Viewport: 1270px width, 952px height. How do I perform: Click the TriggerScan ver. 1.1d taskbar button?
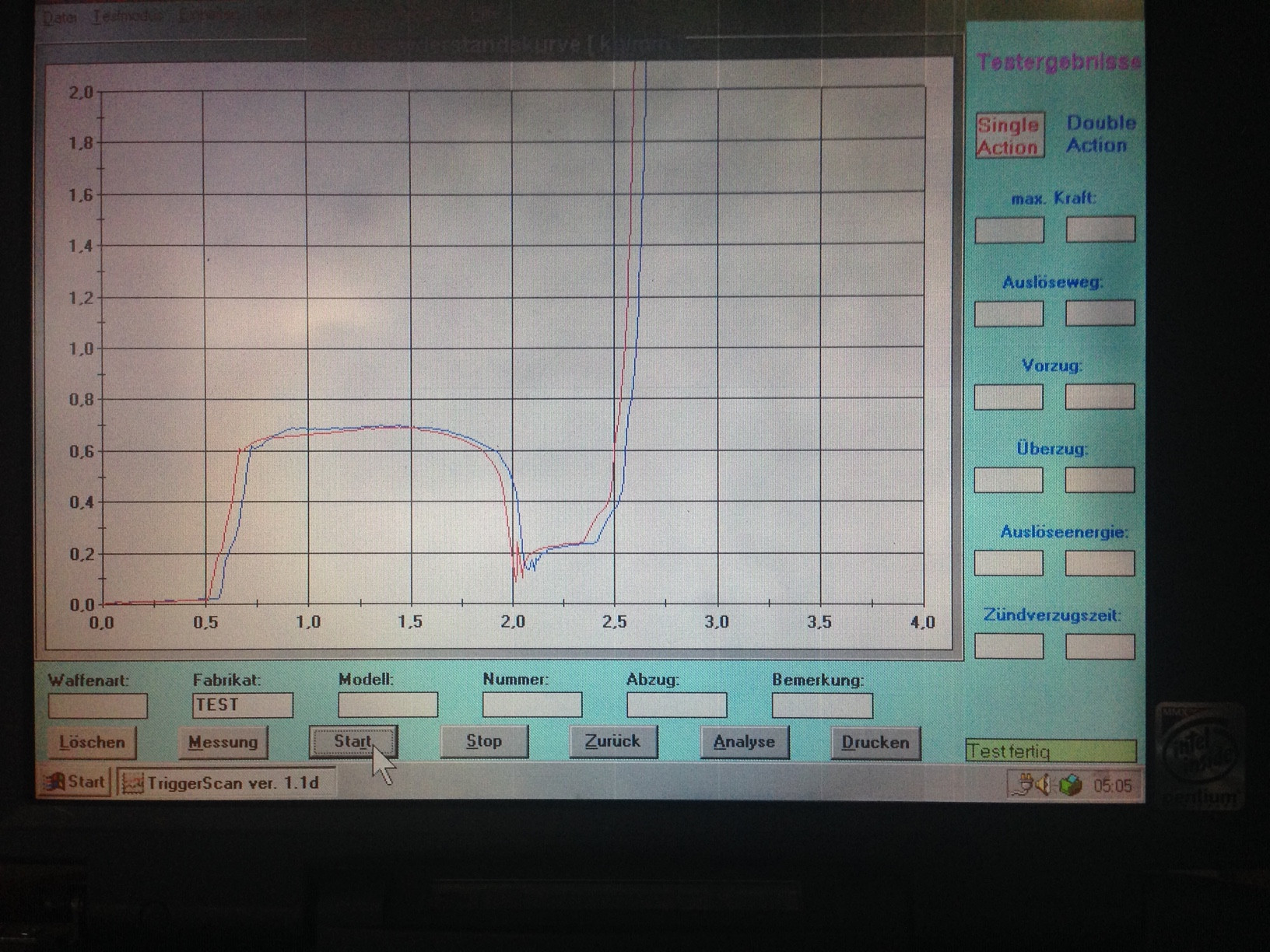pos(226,782)
